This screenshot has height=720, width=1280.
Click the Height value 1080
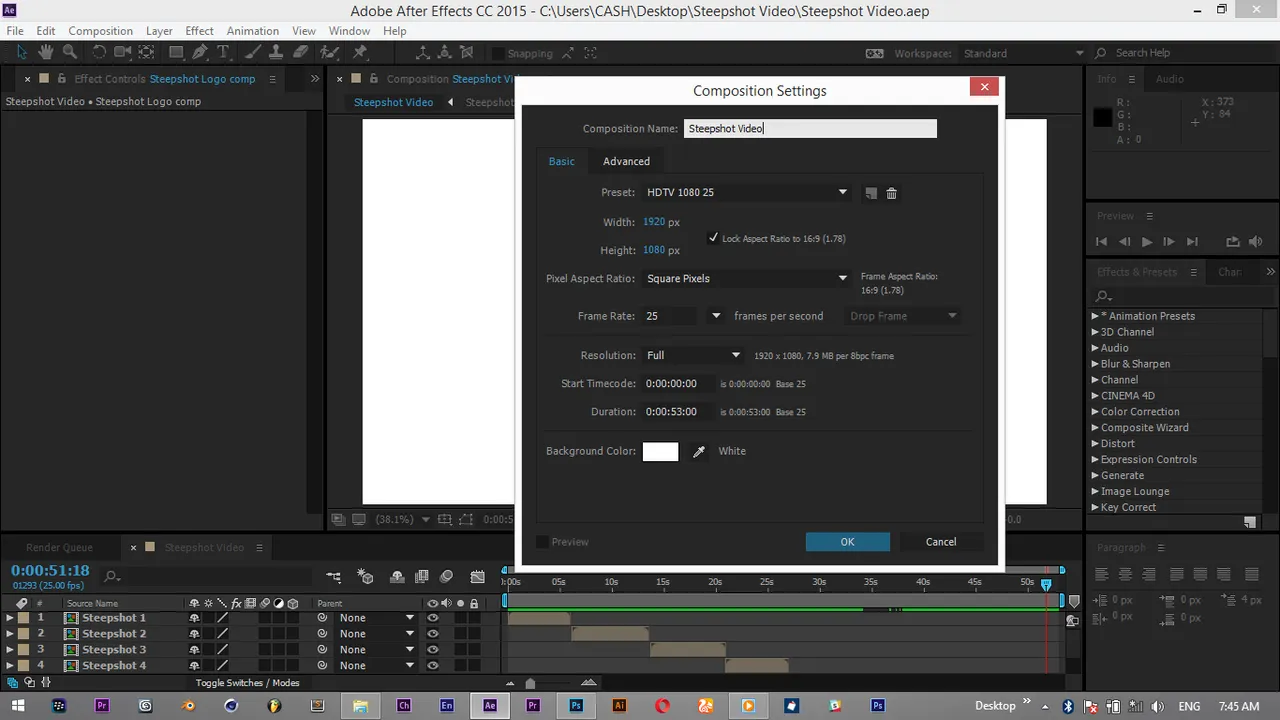(654, 250)
